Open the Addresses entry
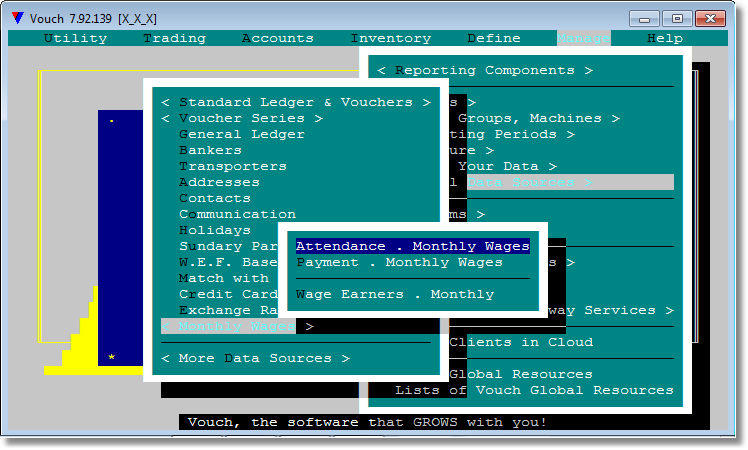This screenshot has width=748, height=450. point(219,182)
